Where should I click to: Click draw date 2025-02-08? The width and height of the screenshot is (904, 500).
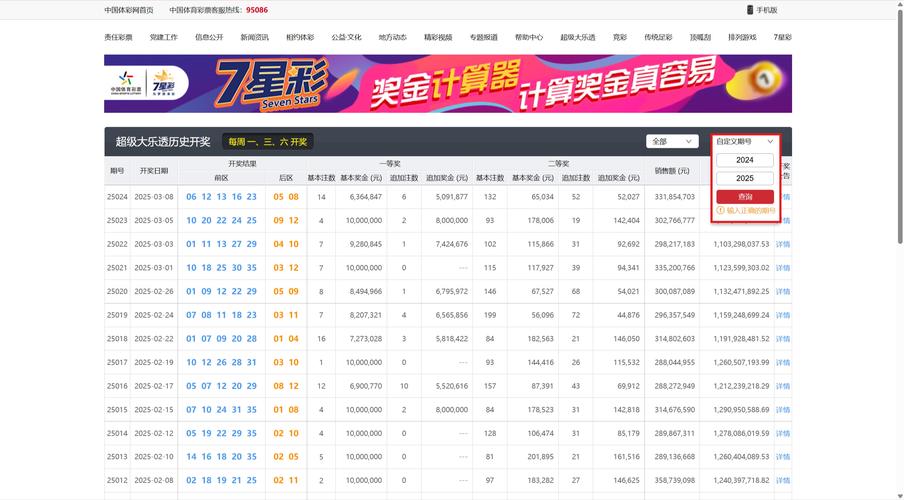[154, 480]
